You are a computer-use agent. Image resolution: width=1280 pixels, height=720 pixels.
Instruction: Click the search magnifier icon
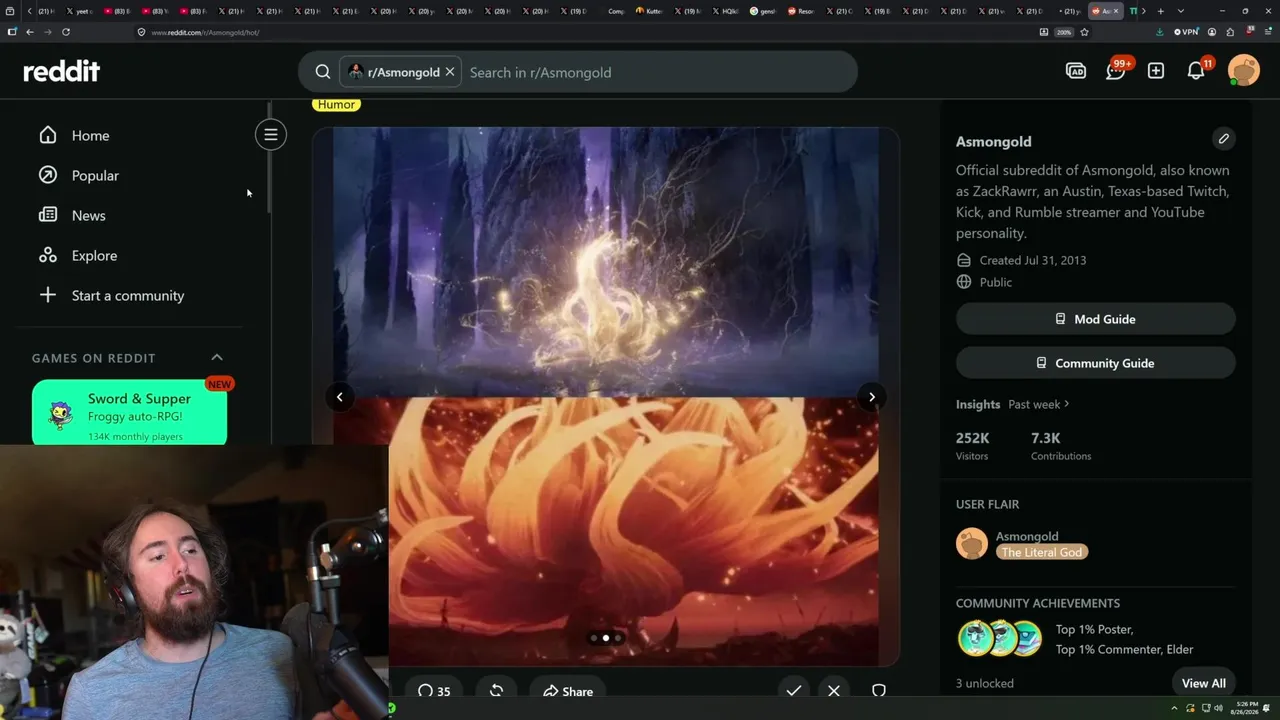point(323,72)
